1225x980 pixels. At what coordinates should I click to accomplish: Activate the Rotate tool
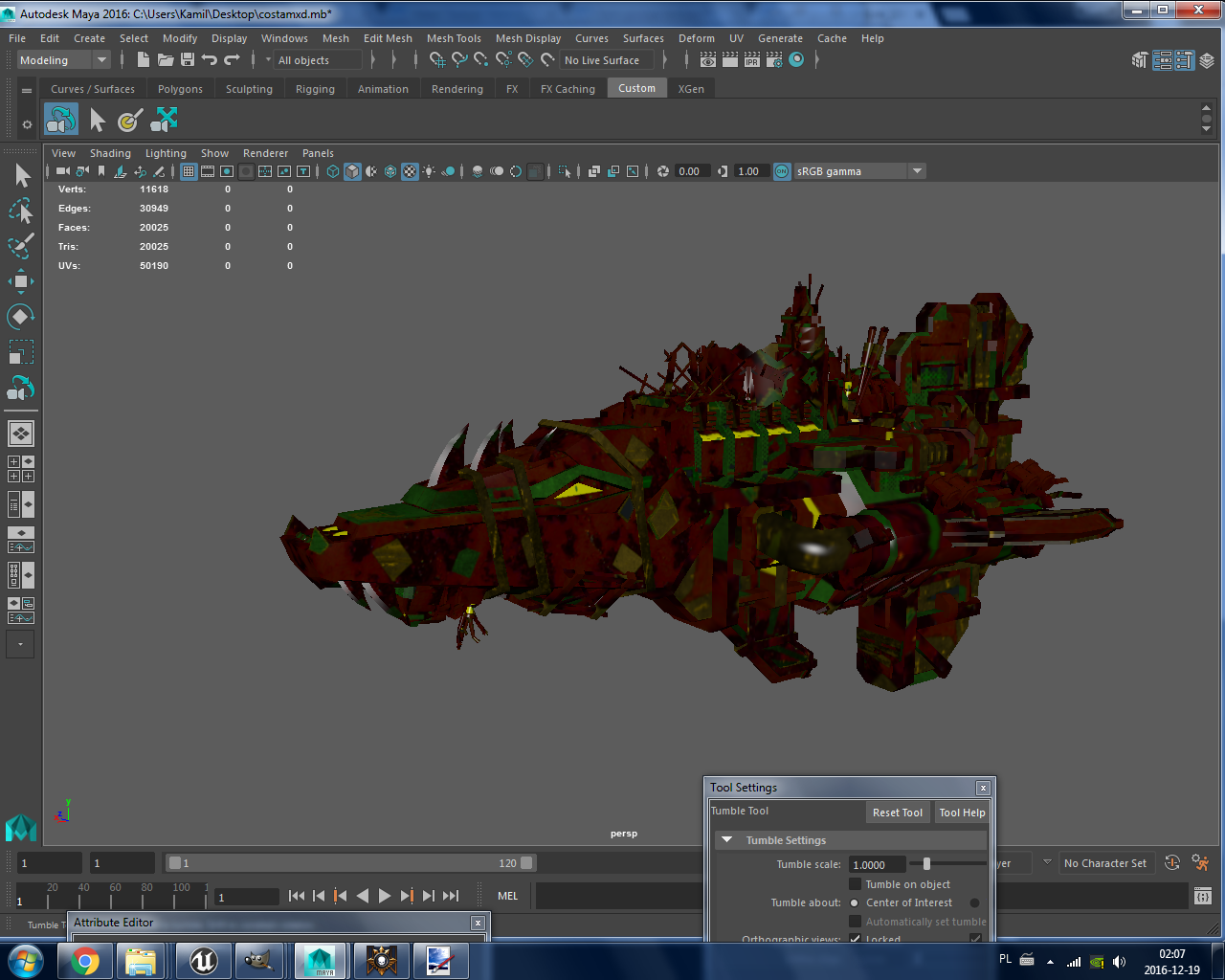click(x=21, y=316)
